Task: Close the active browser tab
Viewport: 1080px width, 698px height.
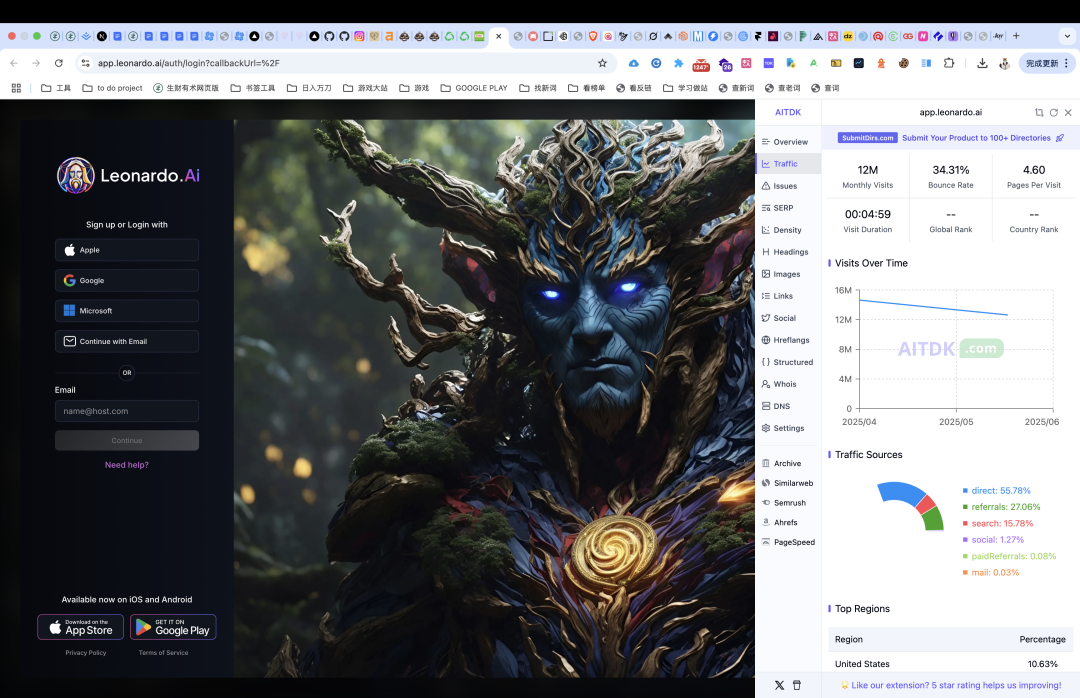Action: coord(499,36)
